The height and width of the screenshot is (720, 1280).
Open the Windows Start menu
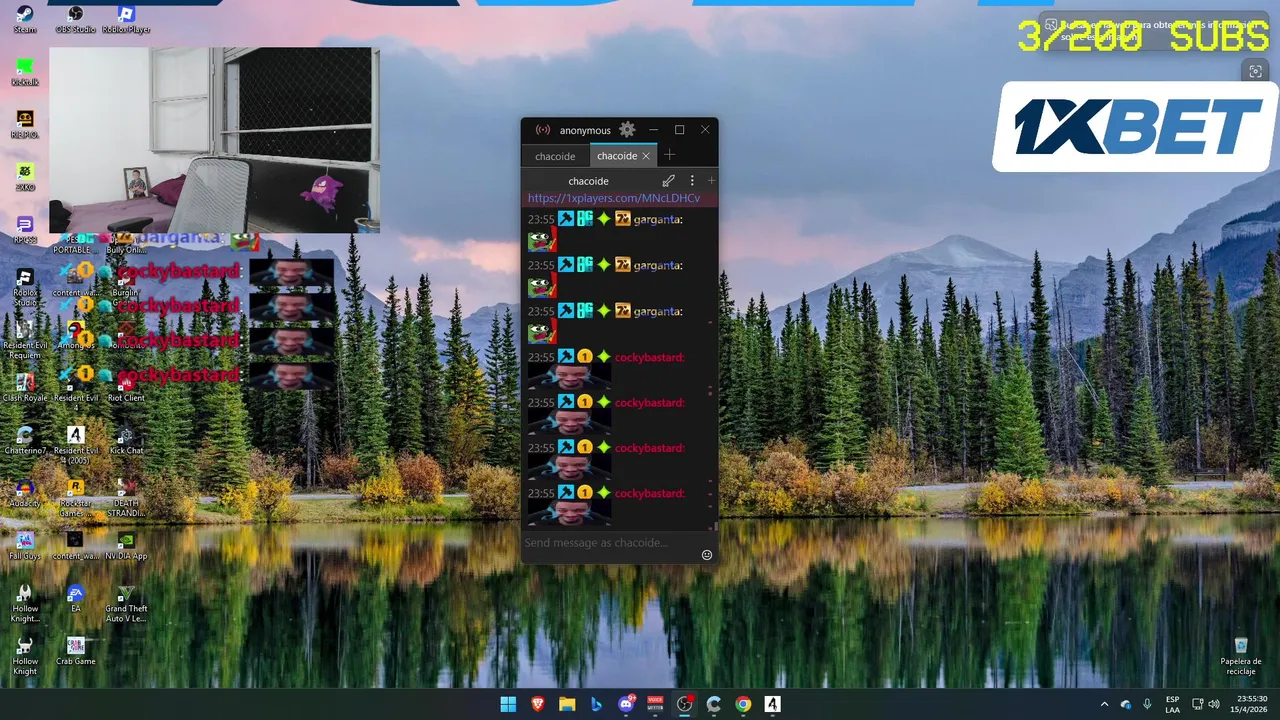[508, 704]
